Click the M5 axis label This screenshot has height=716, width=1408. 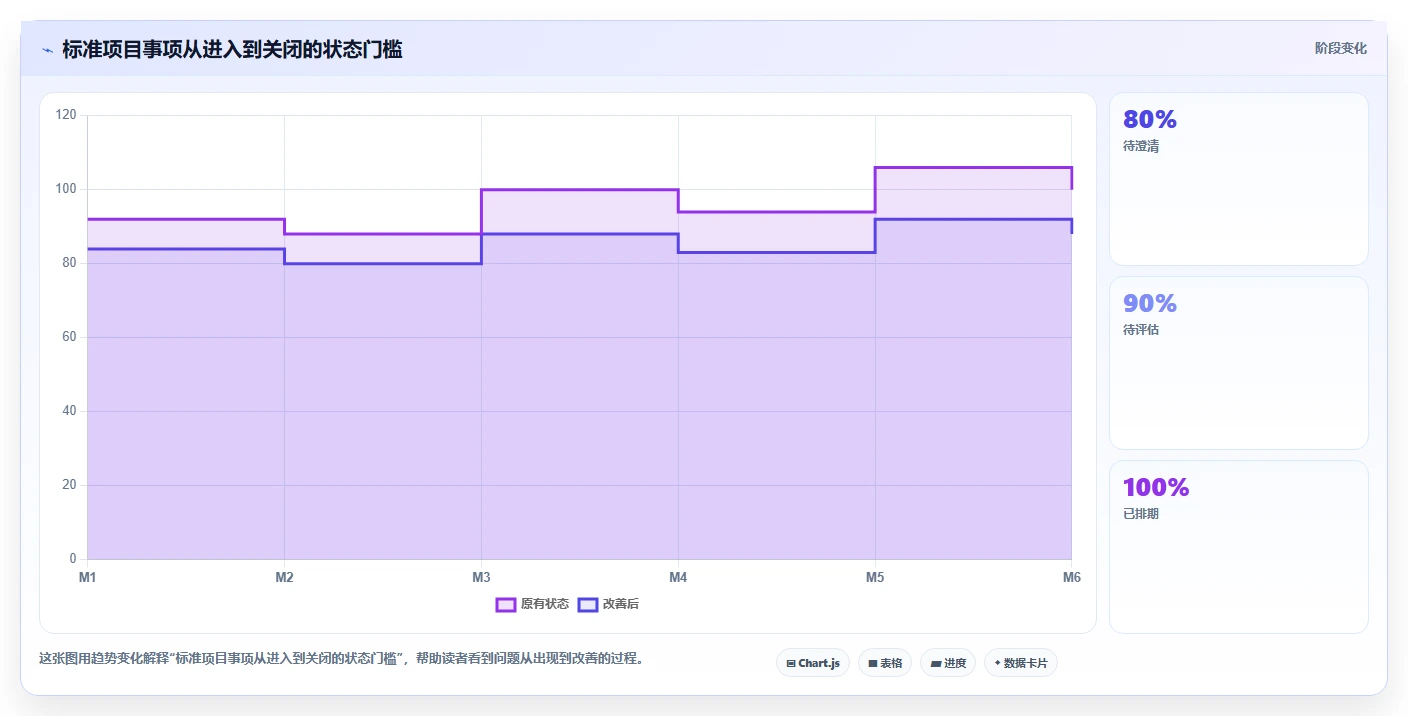click(x=875, y=577)
